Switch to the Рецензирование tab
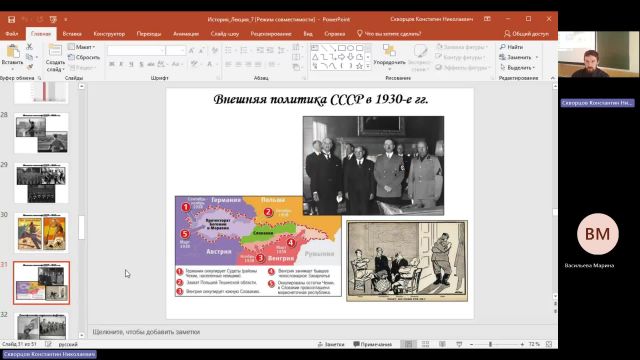Screen dimensions: 640x360 point(271,34)
